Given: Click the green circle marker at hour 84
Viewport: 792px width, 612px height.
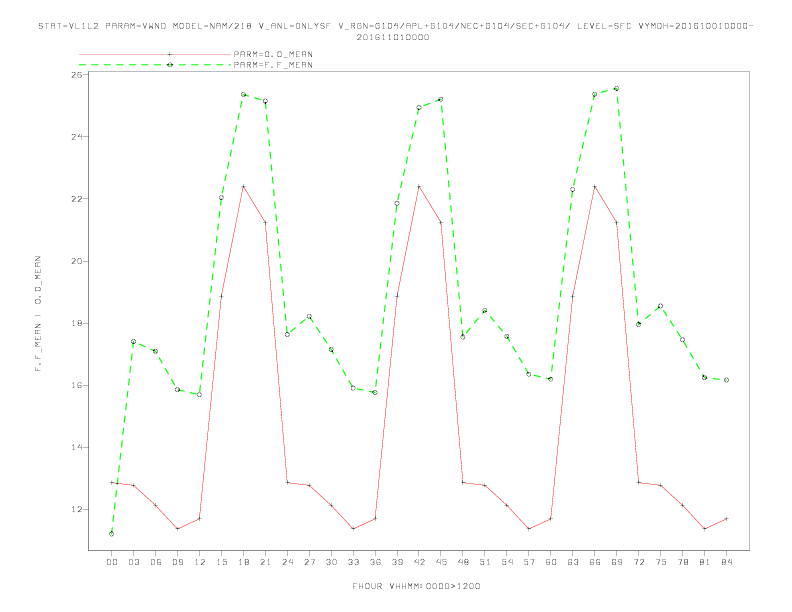Looking at the screenshot, I should [726, 380].
